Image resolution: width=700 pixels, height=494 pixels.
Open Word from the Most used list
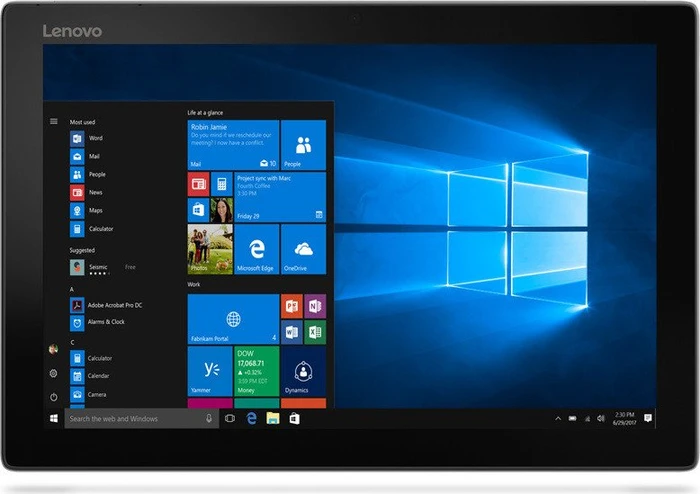pyautogui.click(x=87, y=138)
